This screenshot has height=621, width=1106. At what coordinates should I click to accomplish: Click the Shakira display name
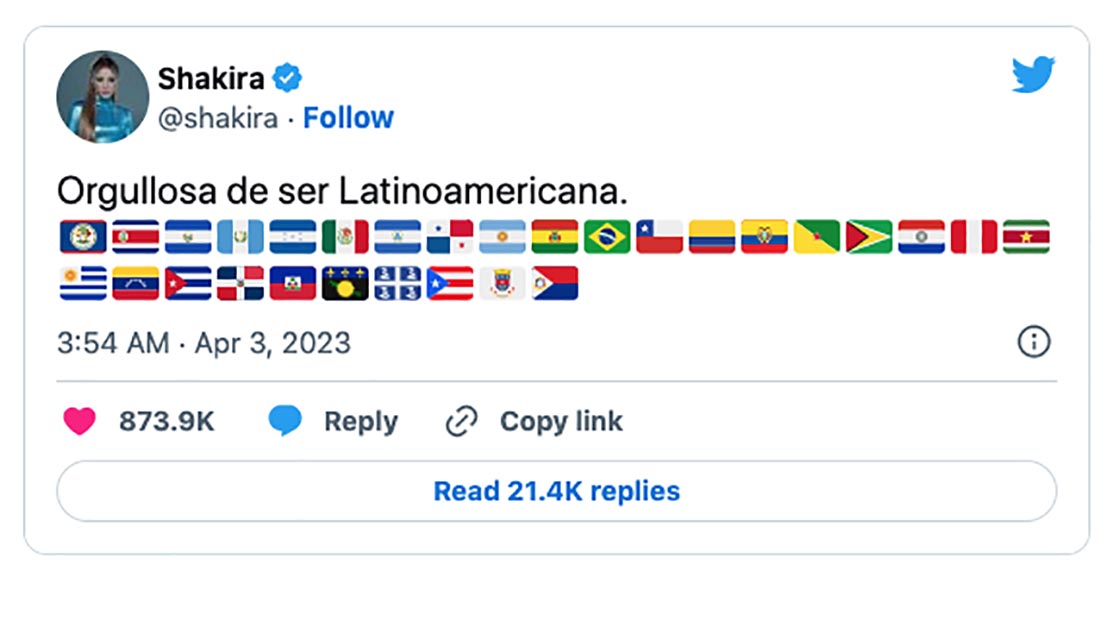213,78
